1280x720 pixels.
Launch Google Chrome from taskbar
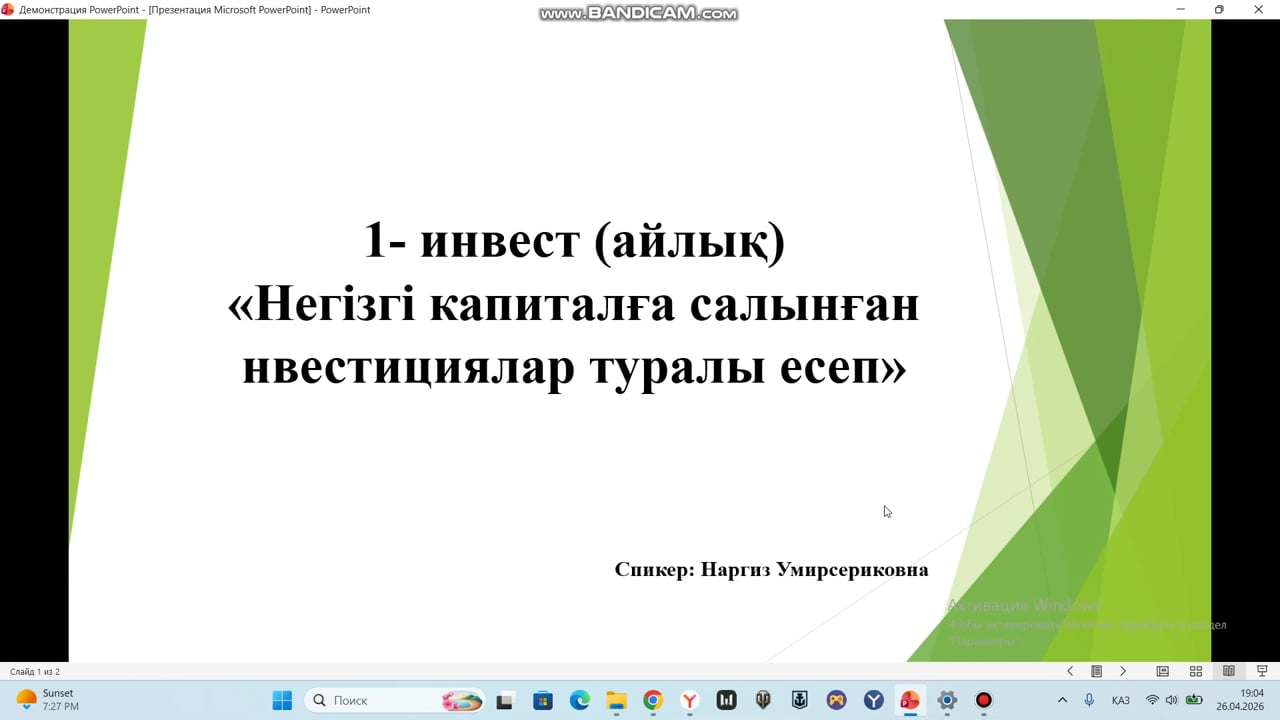[x=653, y=700]
